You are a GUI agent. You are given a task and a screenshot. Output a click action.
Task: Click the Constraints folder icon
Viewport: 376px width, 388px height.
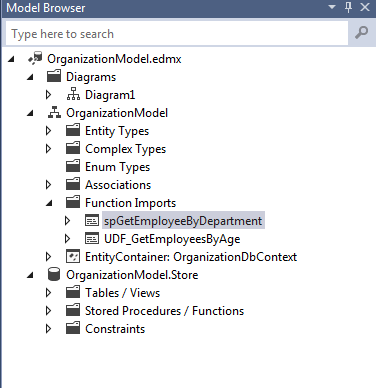click(x=73, y=328)
